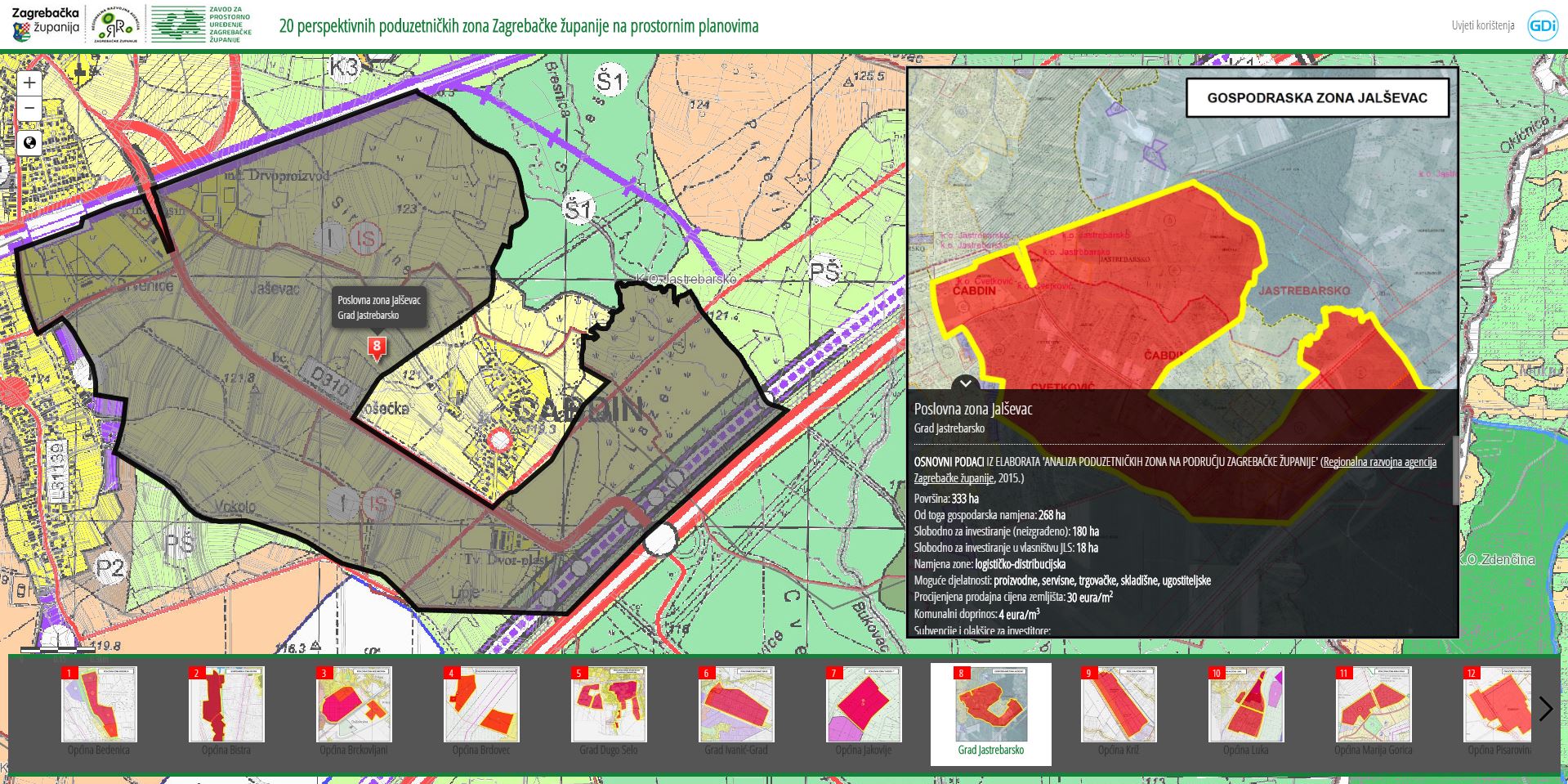1568x784 pixels.
Task: Click the Slobodno za investiranje (neizgrađeno) line
Action: (x=1006, y=531)
